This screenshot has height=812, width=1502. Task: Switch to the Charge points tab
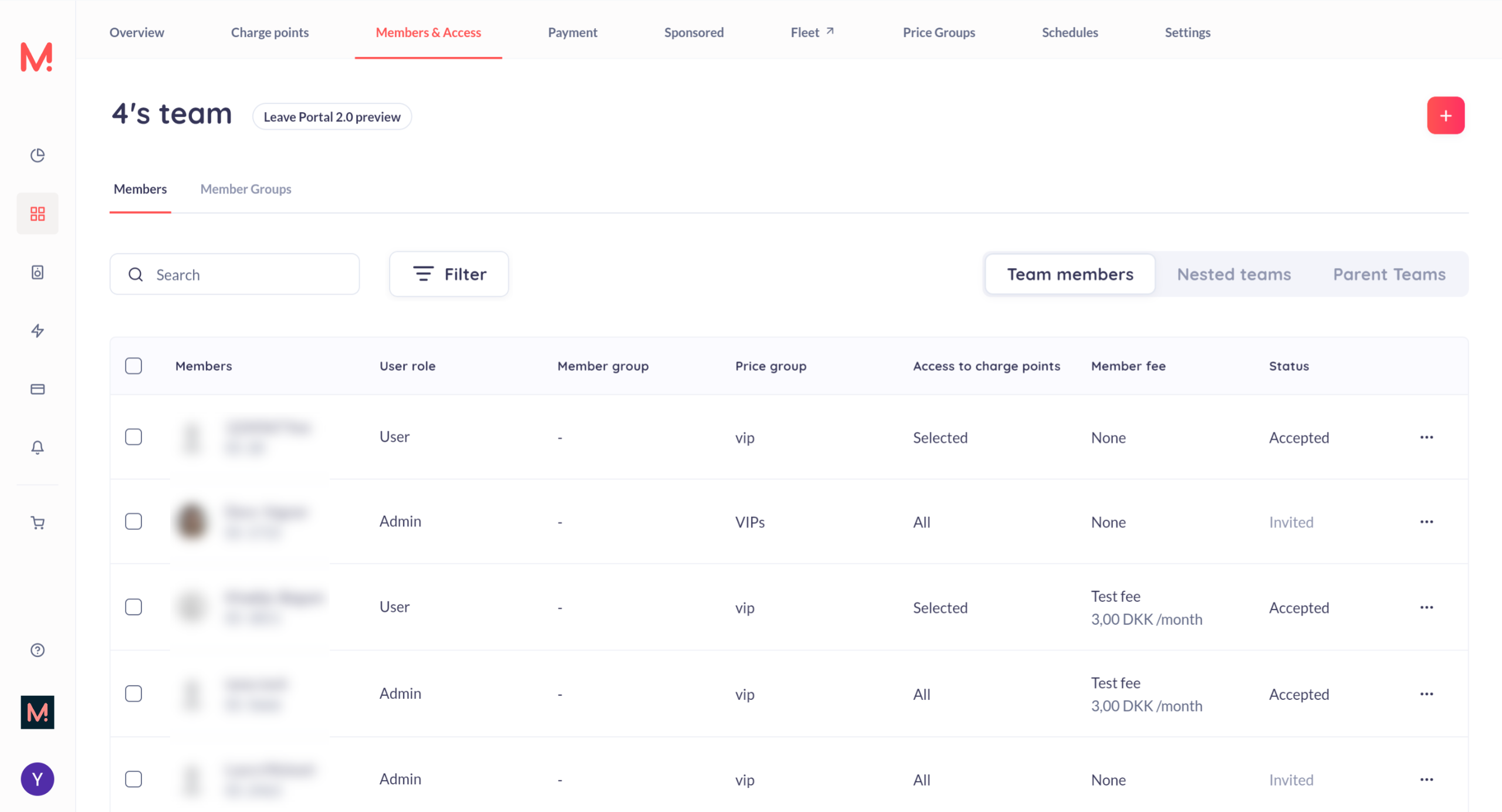[x=270, y=32]
